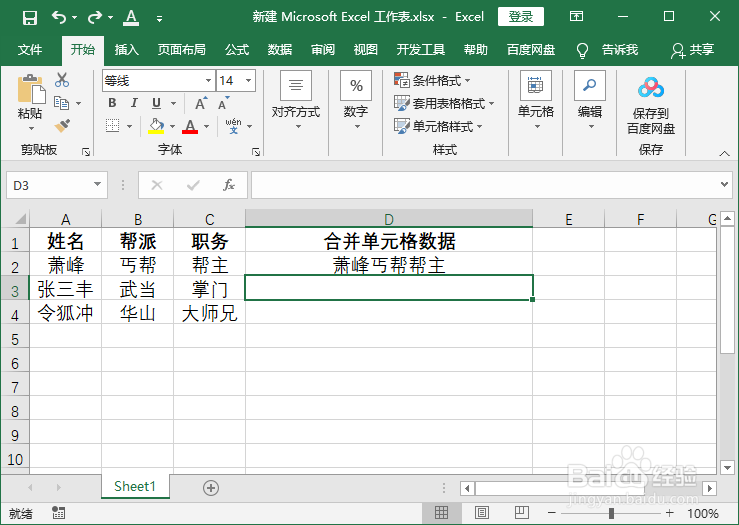Screen dimensions: 739x525
Task: Open the Customize Quick Access Toolbar arrow
Action: pos(159,18)
